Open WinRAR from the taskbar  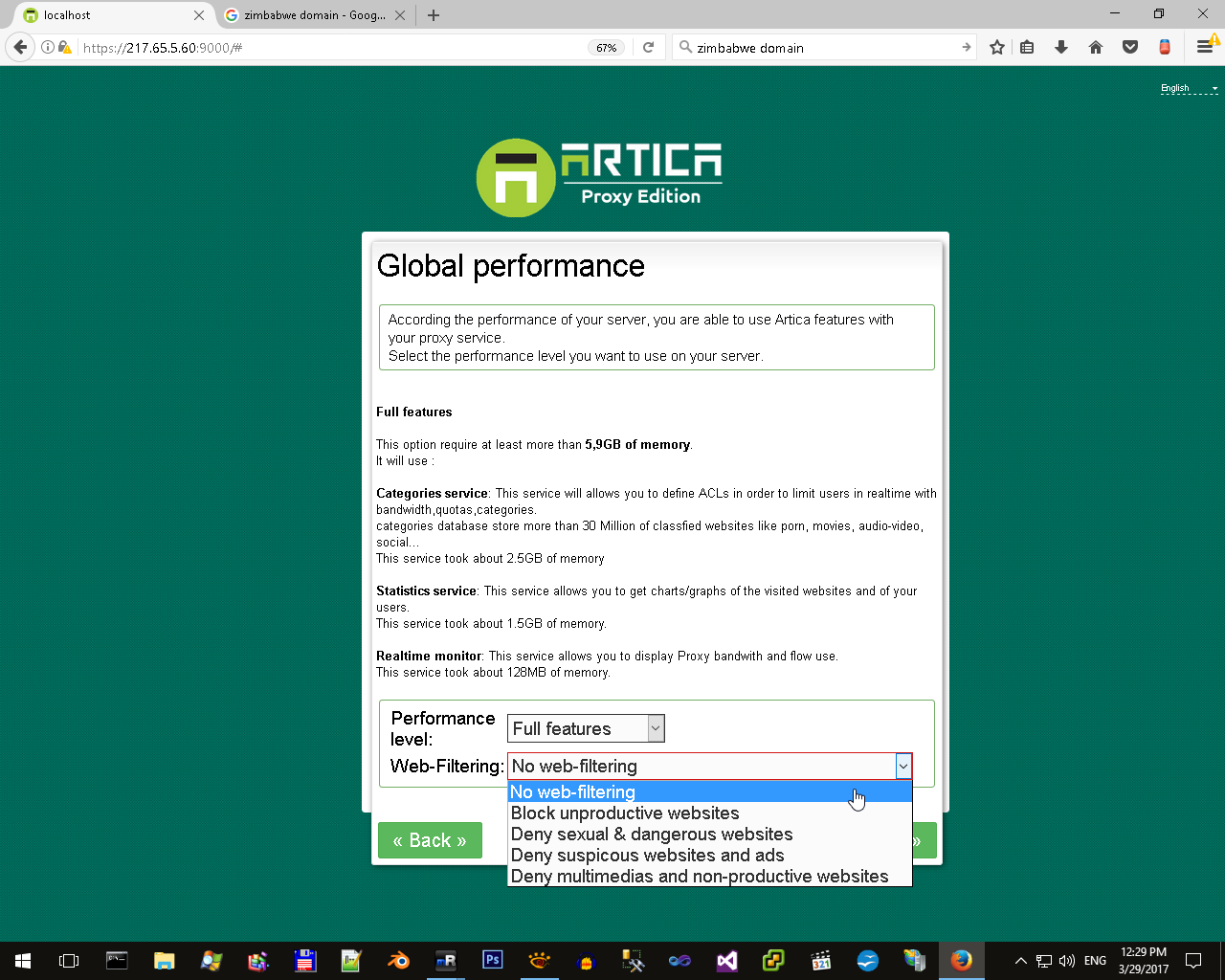click(x=257, y=960)
